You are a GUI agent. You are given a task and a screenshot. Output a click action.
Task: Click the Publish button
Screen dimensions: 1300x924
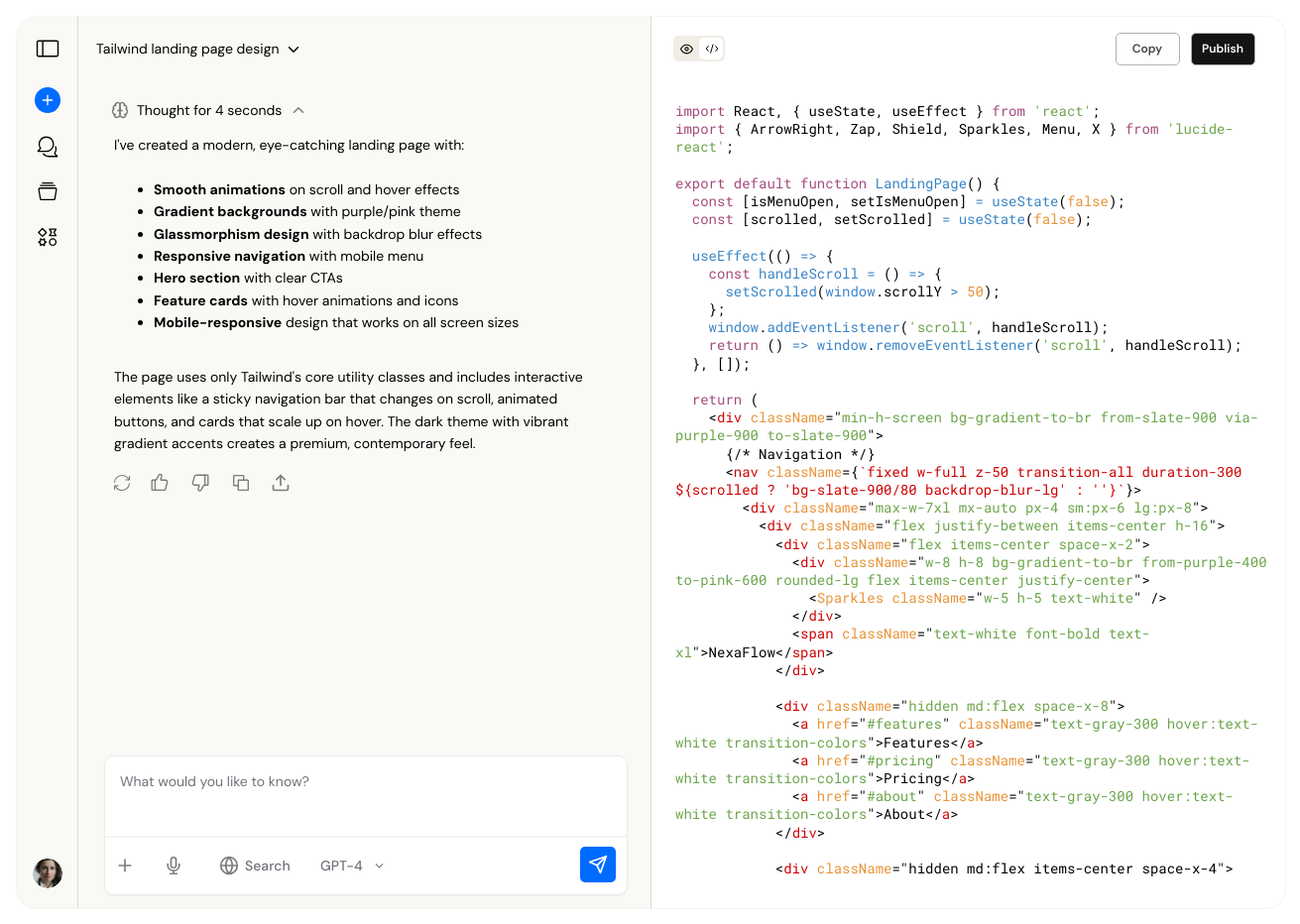(1223, 49)
